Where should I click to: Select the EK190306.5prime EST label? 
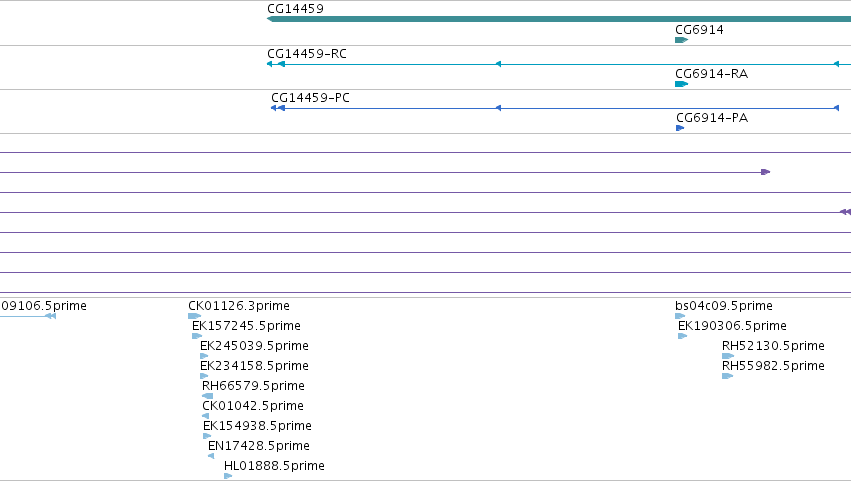click(x=732, y=326)
